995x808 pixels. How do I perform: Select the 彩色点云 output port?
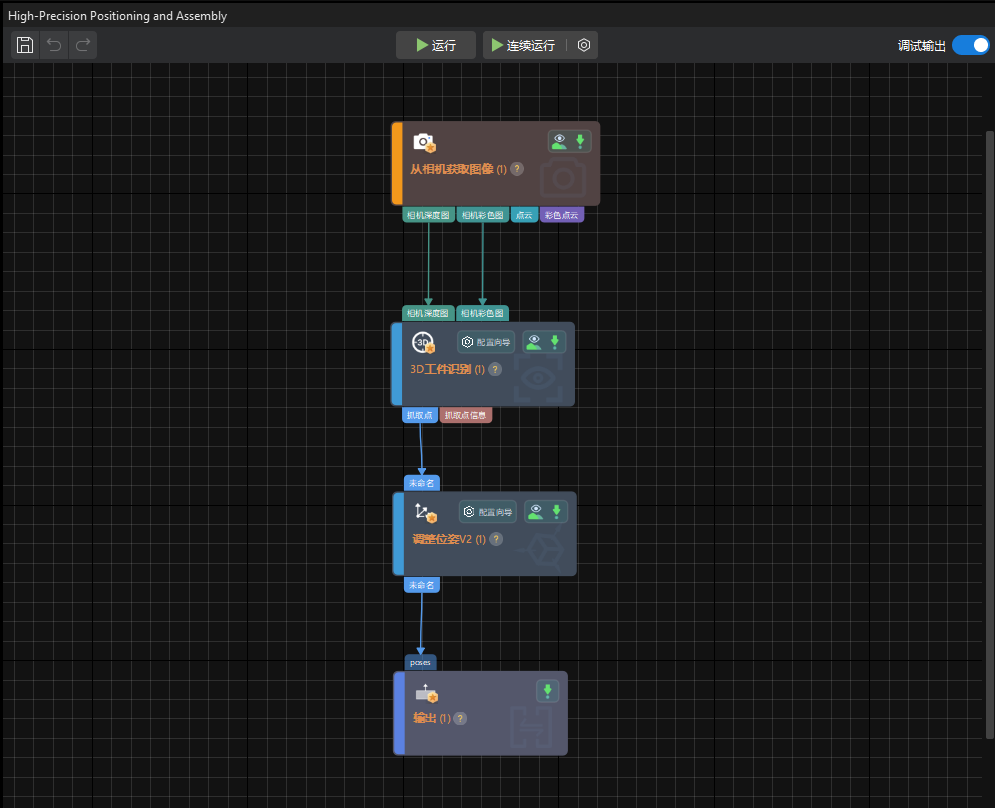click(x=561, y=215)
